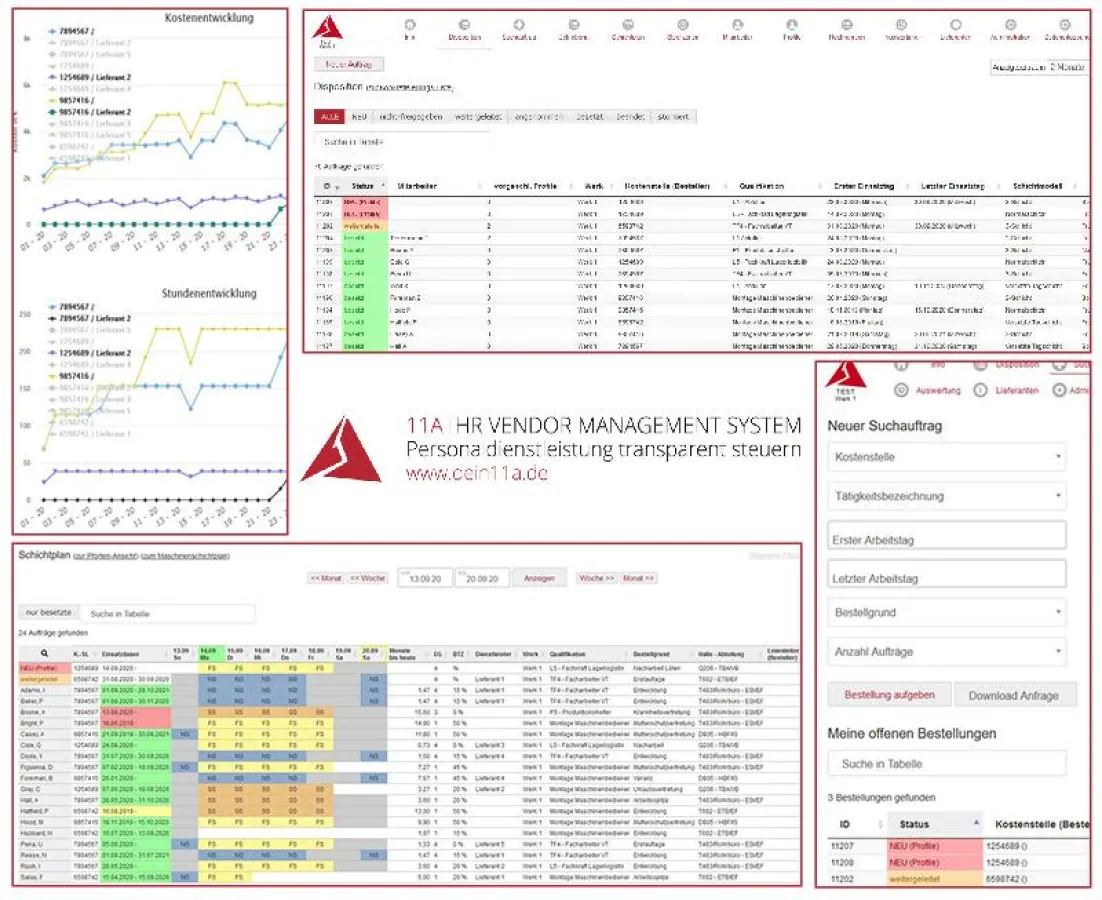Click the Mitarbeiter icon in the top navigation bar
The image size is (1102, 900).
point(737,24)
